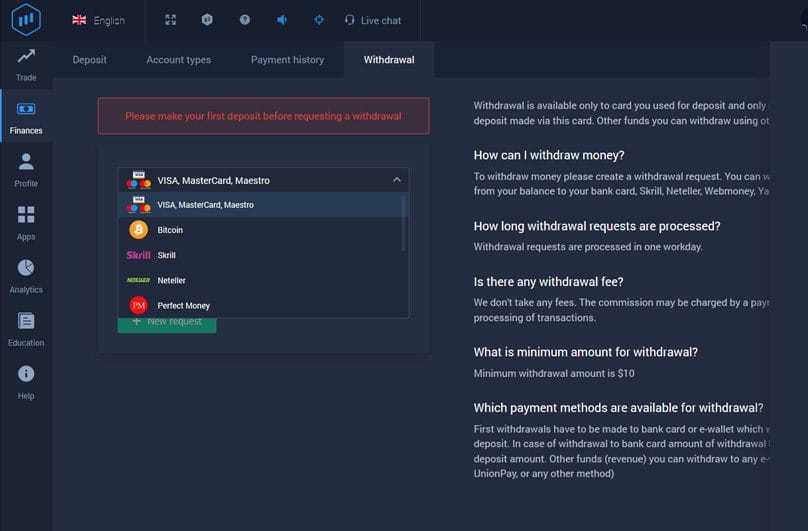The image size is (808, 531).
Task: Open Apps in the sidebar
Action: click(x=26, y=222)
